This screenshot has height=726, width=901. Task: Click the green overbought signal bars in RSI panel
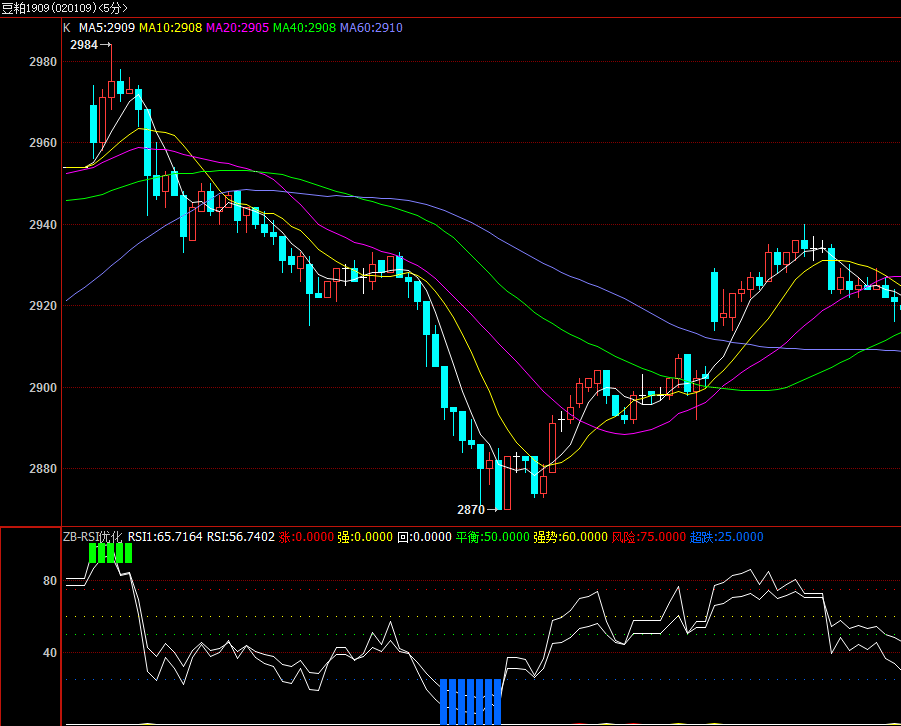pos(110,553)
